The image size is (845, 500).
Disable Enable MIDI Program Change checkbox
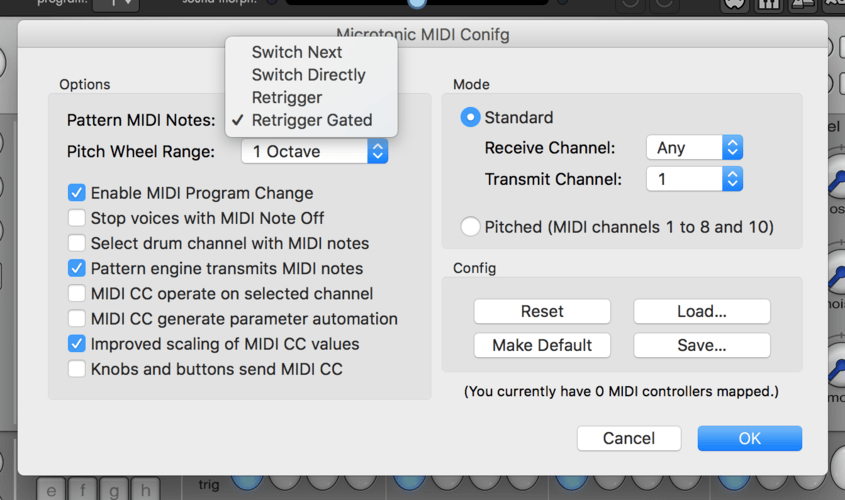[77, 193]
